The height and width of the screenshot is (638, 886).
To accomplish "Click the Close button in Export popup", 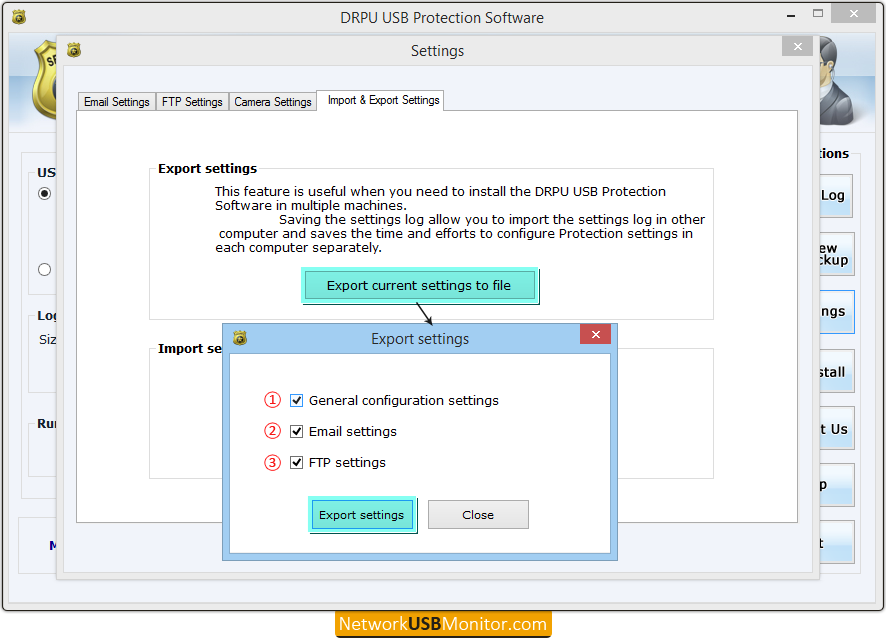I will click(x=478, y=515).
